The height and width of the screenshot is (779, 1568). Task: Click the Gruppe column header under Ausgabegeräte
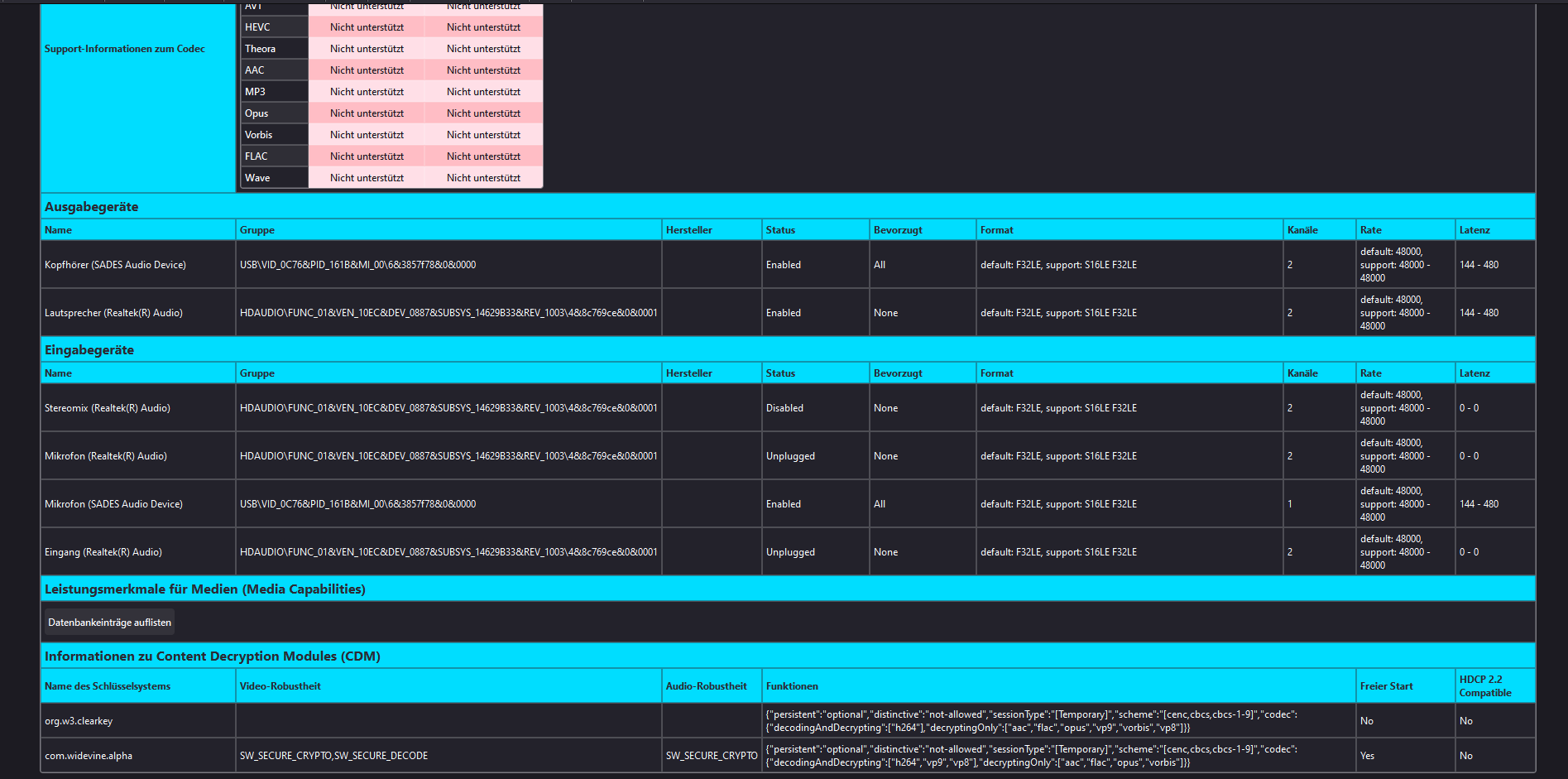click(257, 230)
